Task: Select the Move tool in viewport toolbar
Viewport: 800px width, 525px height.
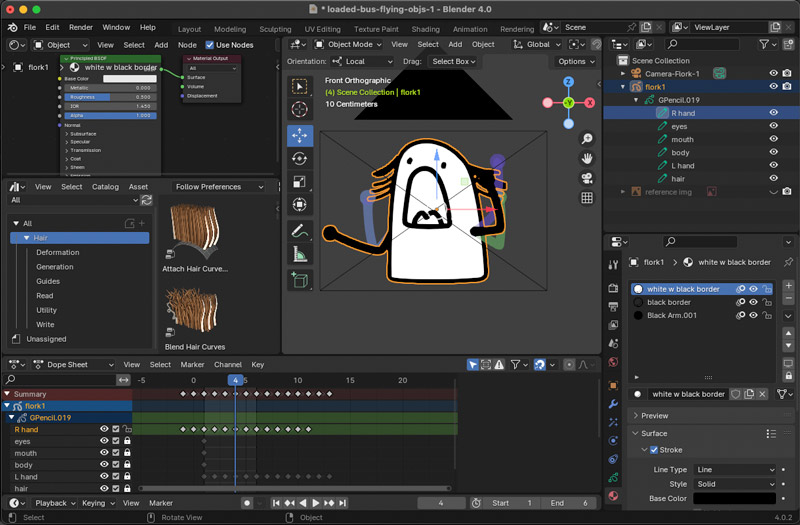Action: [x=299, y=135]
